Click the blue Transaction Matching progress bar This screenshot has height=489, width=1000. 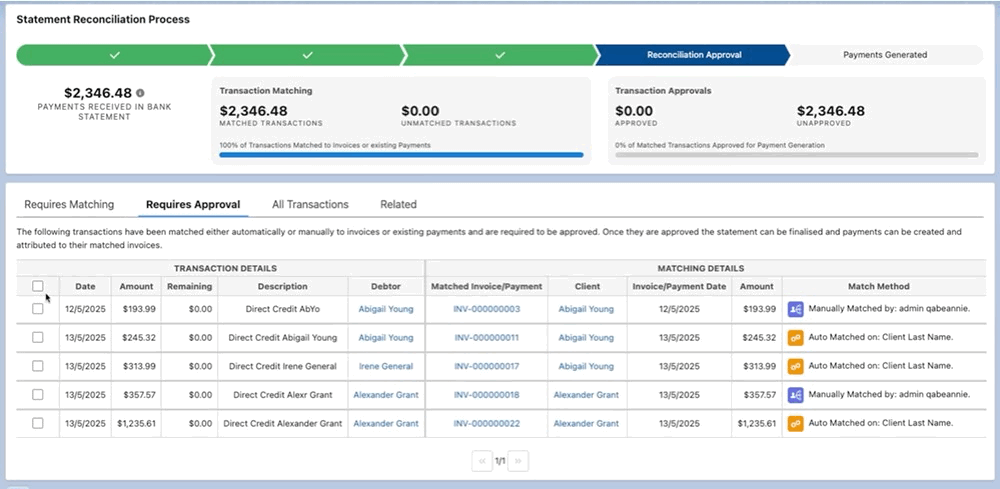pos(401,155)
